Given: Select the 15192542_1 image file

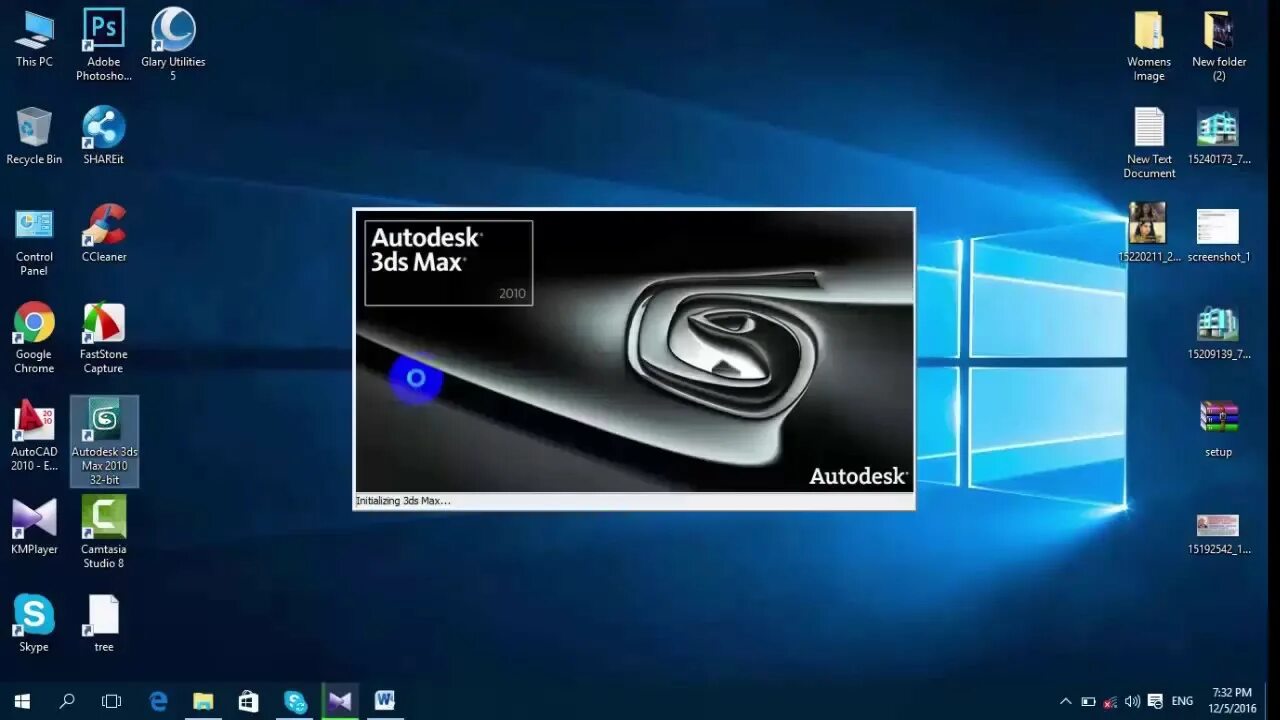Looking at the screenshot, I should (1219, 534).
